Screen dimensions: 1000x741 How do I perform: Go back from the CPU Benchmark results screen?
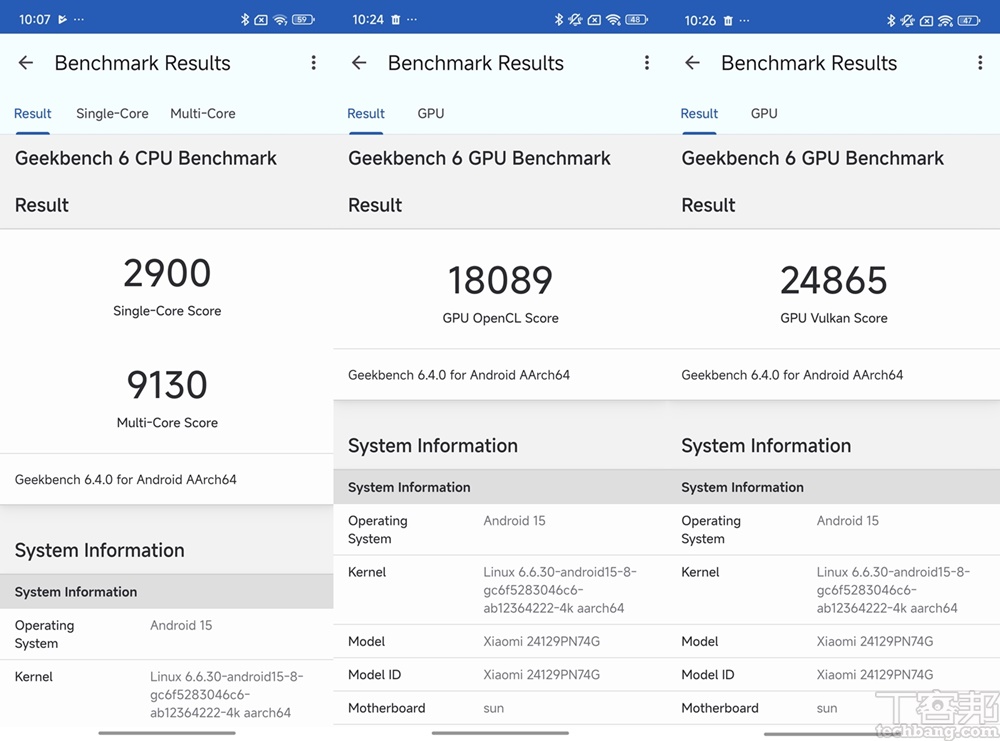(26, 62)
